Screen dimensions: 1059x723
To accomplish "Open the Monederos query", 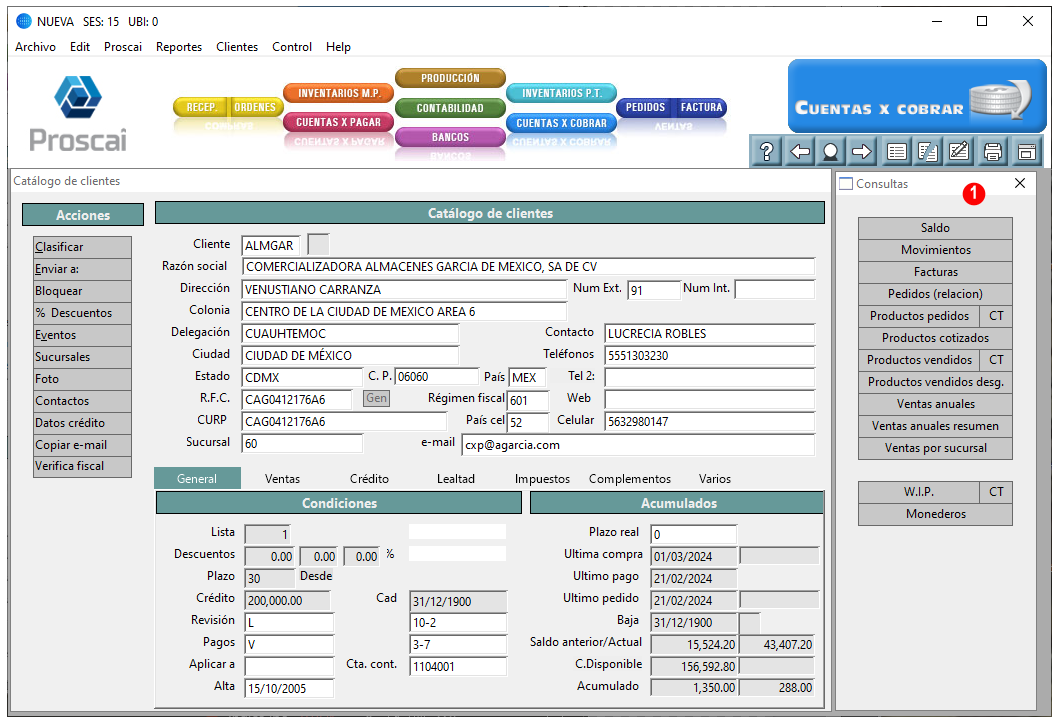I will click(935, 514).
